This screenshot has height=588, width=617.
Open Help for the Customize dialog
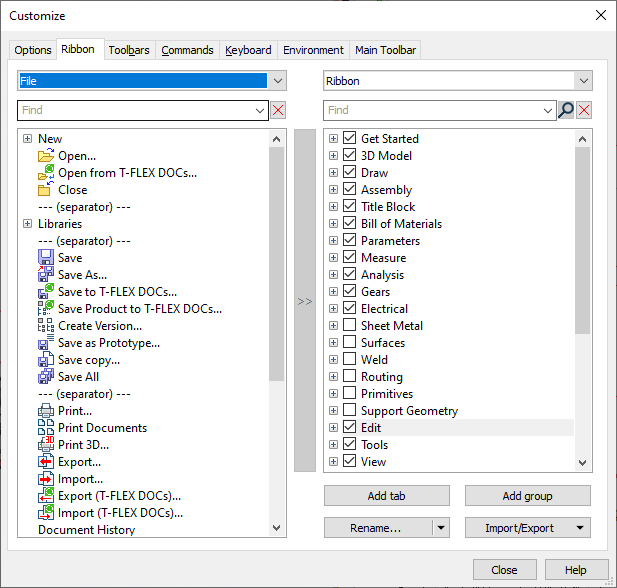576,570
